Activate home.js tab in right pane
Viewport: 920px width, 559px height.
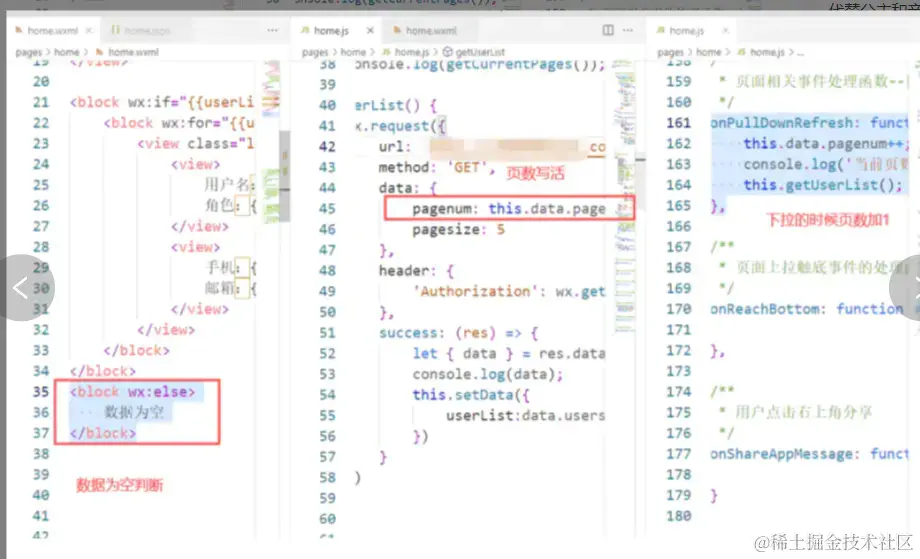click(686, 31)
